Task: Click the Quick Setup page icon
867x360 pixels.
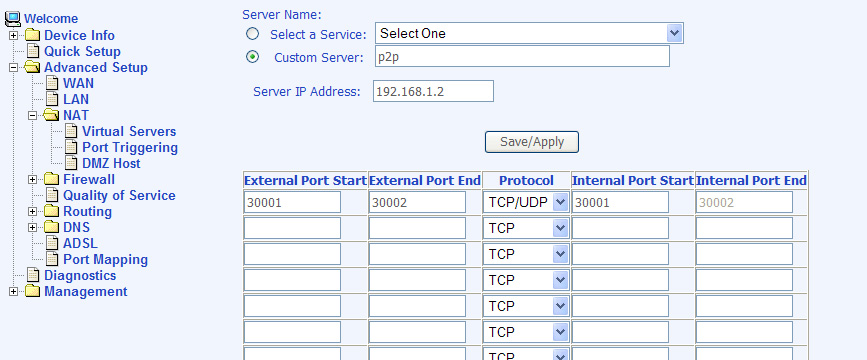Action: pos(34,51)
